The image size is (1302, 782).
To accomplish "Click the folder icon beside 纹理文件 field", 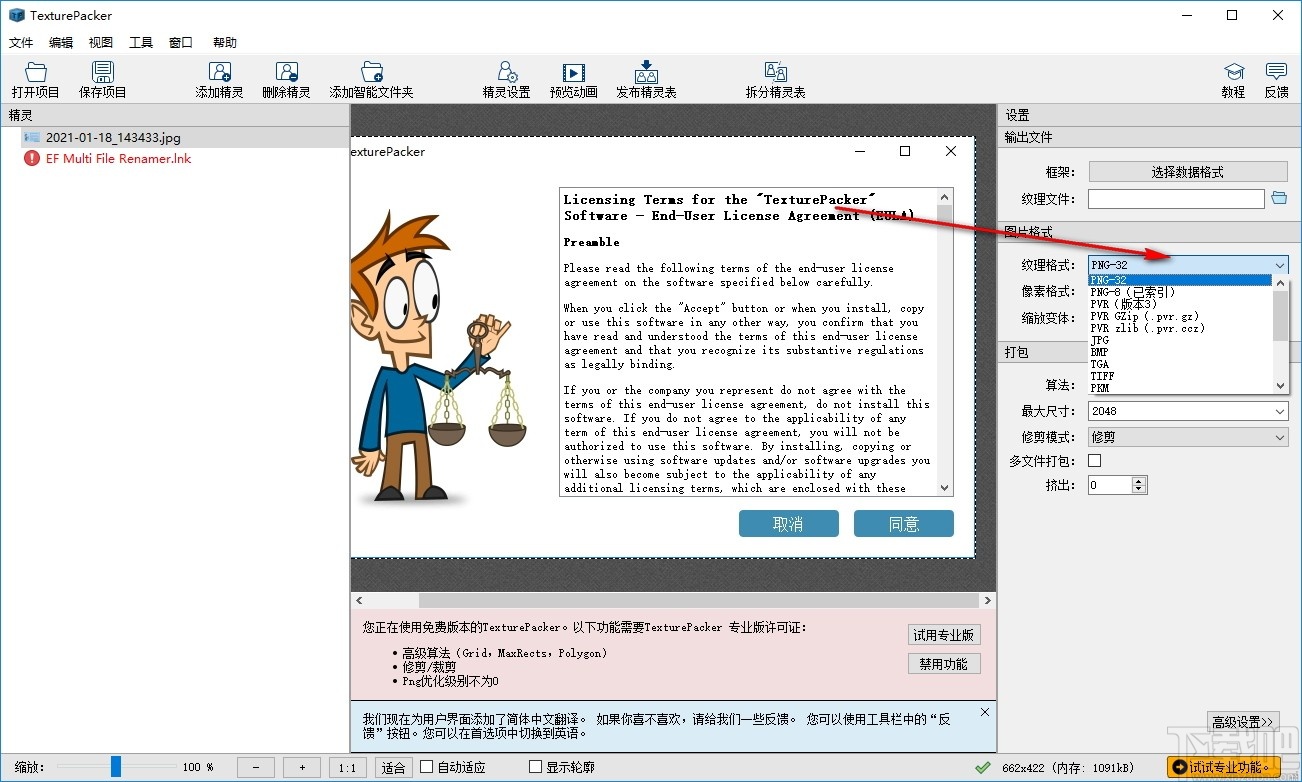I will (x=1279, y=199).
